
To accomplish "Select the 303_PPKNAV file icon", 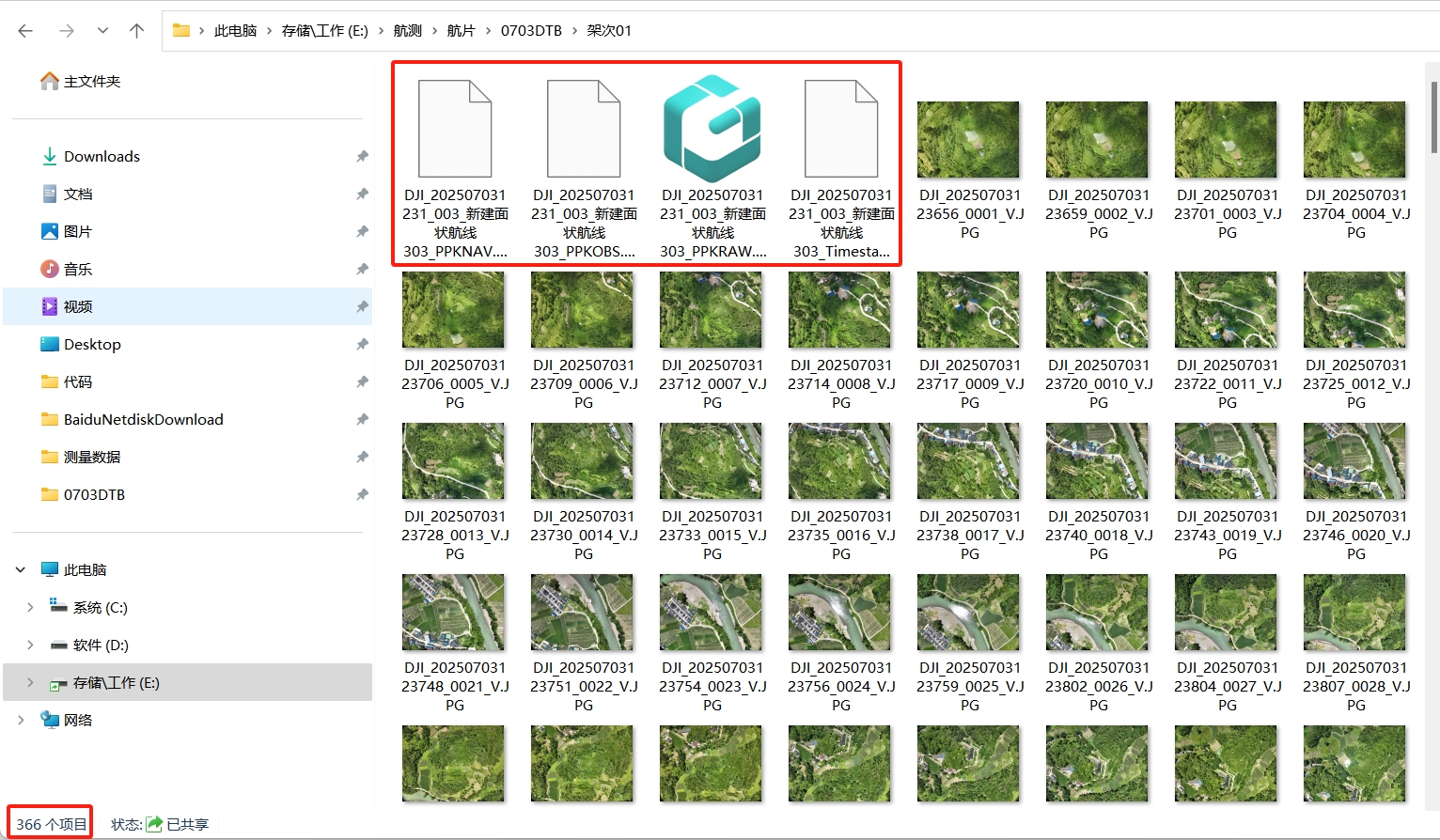I will coord(455,129).
